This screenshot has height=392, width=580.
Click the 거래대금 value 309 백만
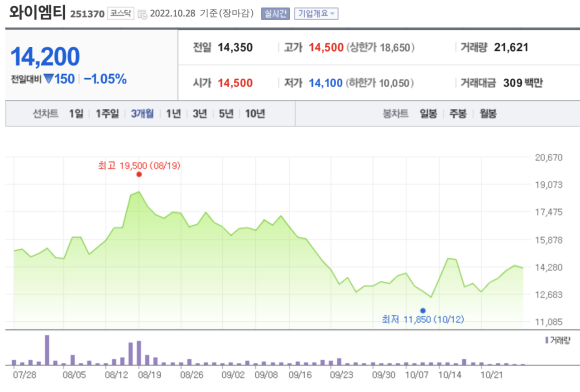523,83
